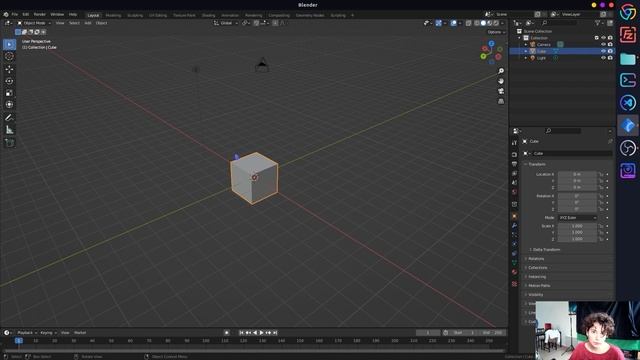This screenshot has width=640, height=360.
Task: Switch to Solid viewport shading
Action: (483, 23)
